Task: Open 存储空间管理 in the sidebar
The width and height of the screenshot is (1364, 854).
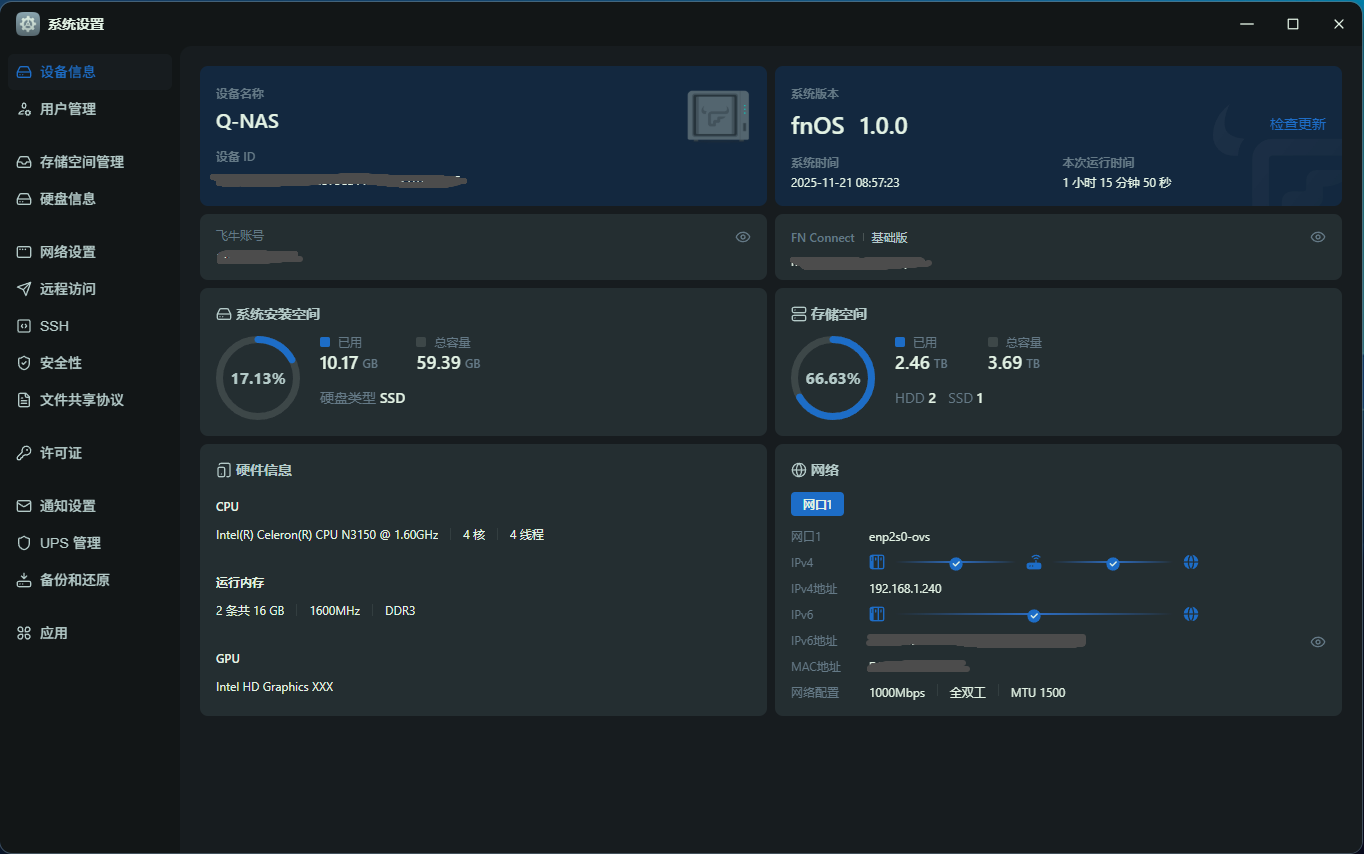Action: click(81, 162)
